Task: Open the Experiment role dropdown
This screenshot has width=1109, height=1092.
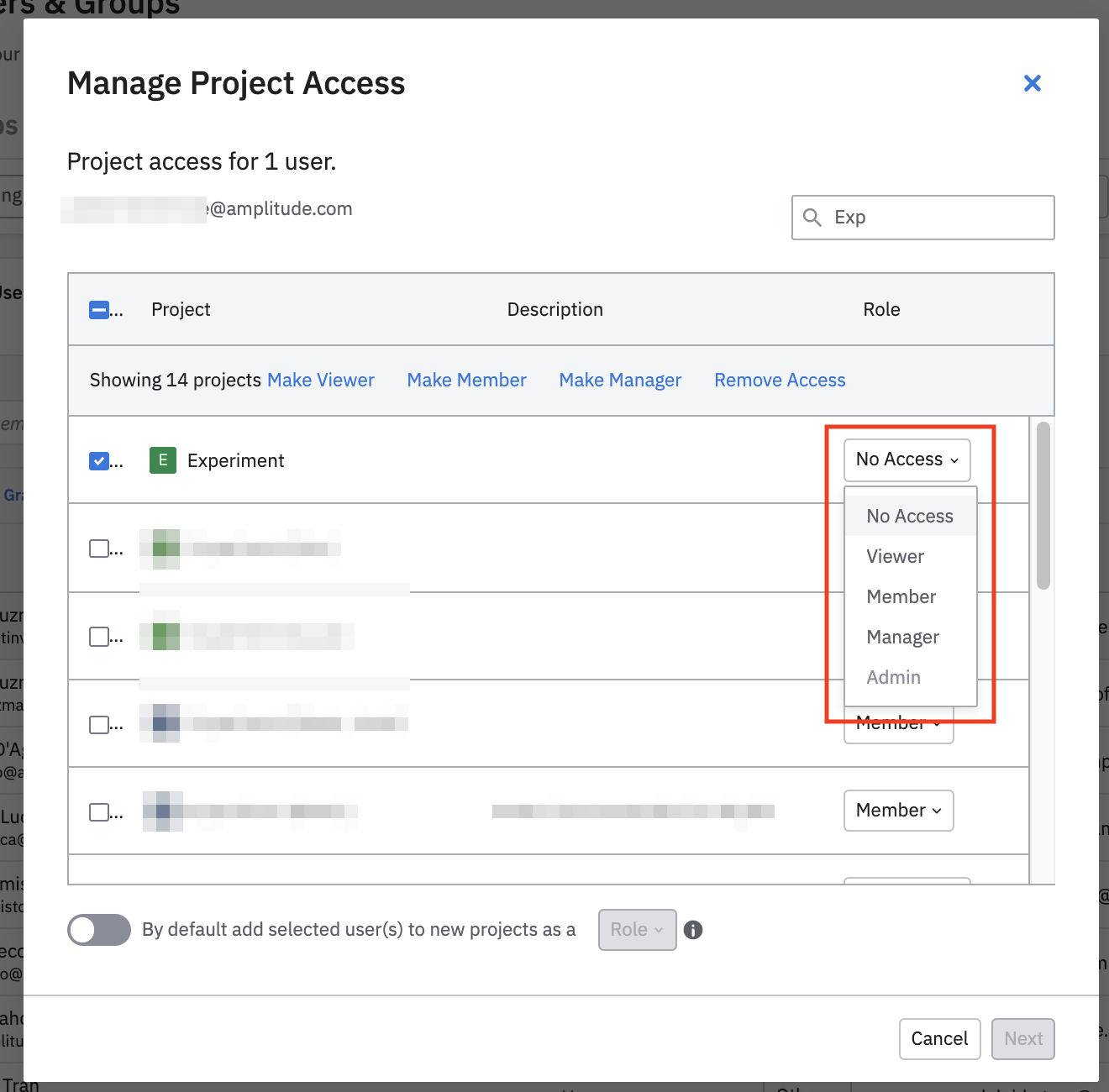Action: (x=907, y=459)
